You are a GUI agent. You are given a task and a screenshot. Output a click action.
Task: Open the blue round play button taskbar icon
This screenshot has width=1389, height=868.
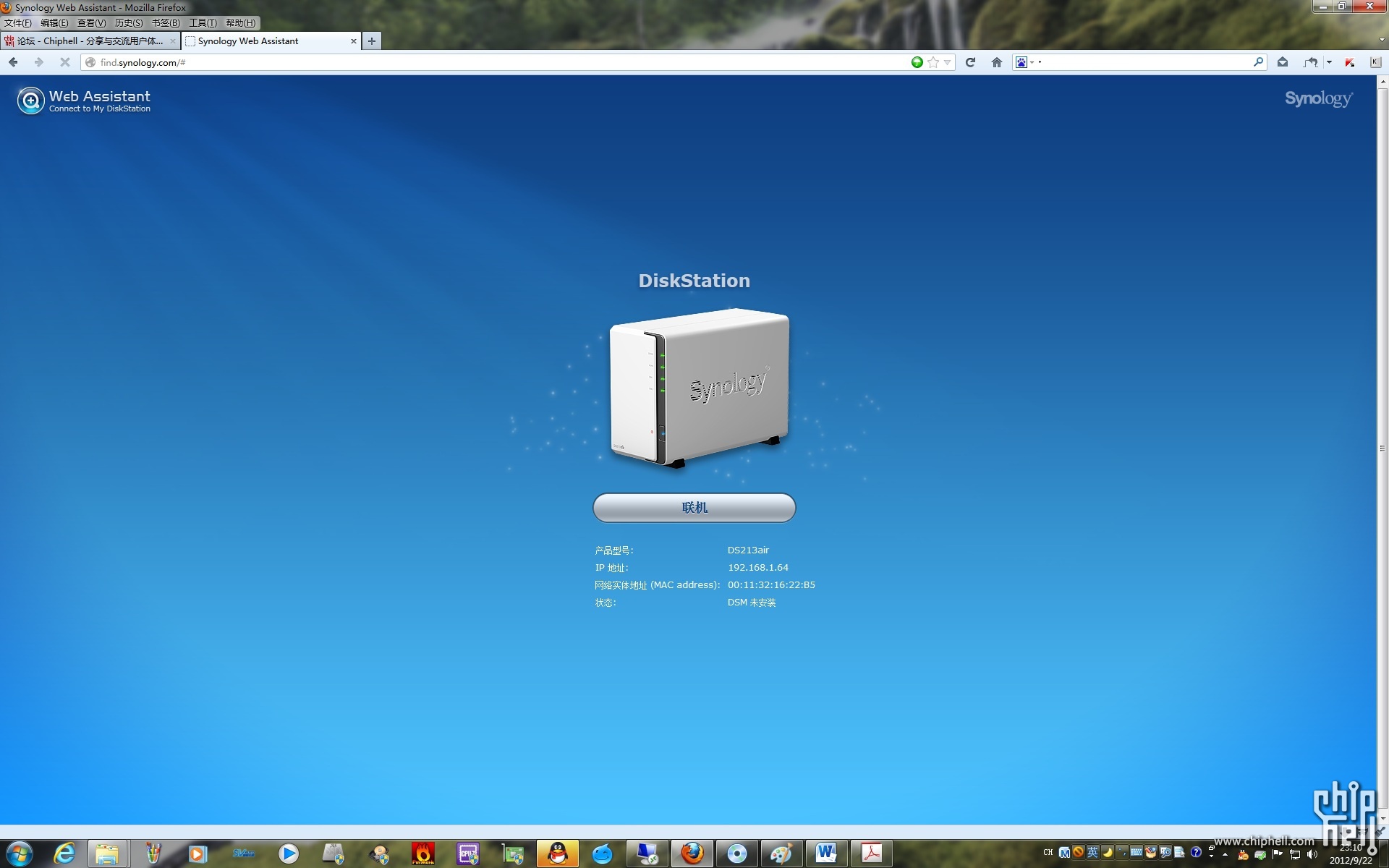click(289, 854)
